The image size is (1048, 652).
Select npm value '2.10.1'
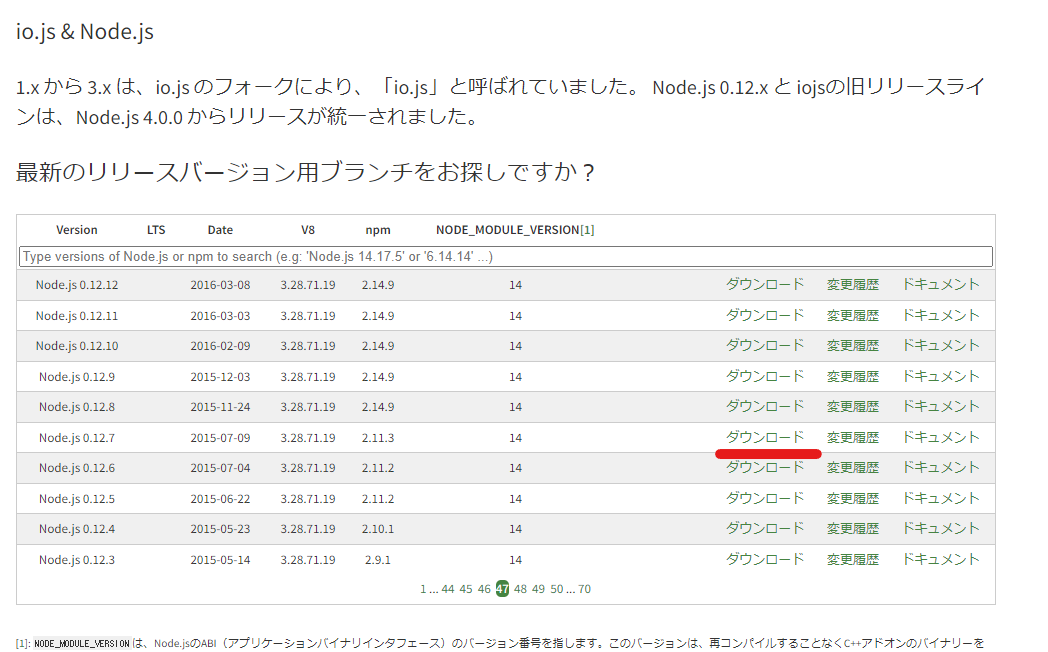(x=378, y=528)
